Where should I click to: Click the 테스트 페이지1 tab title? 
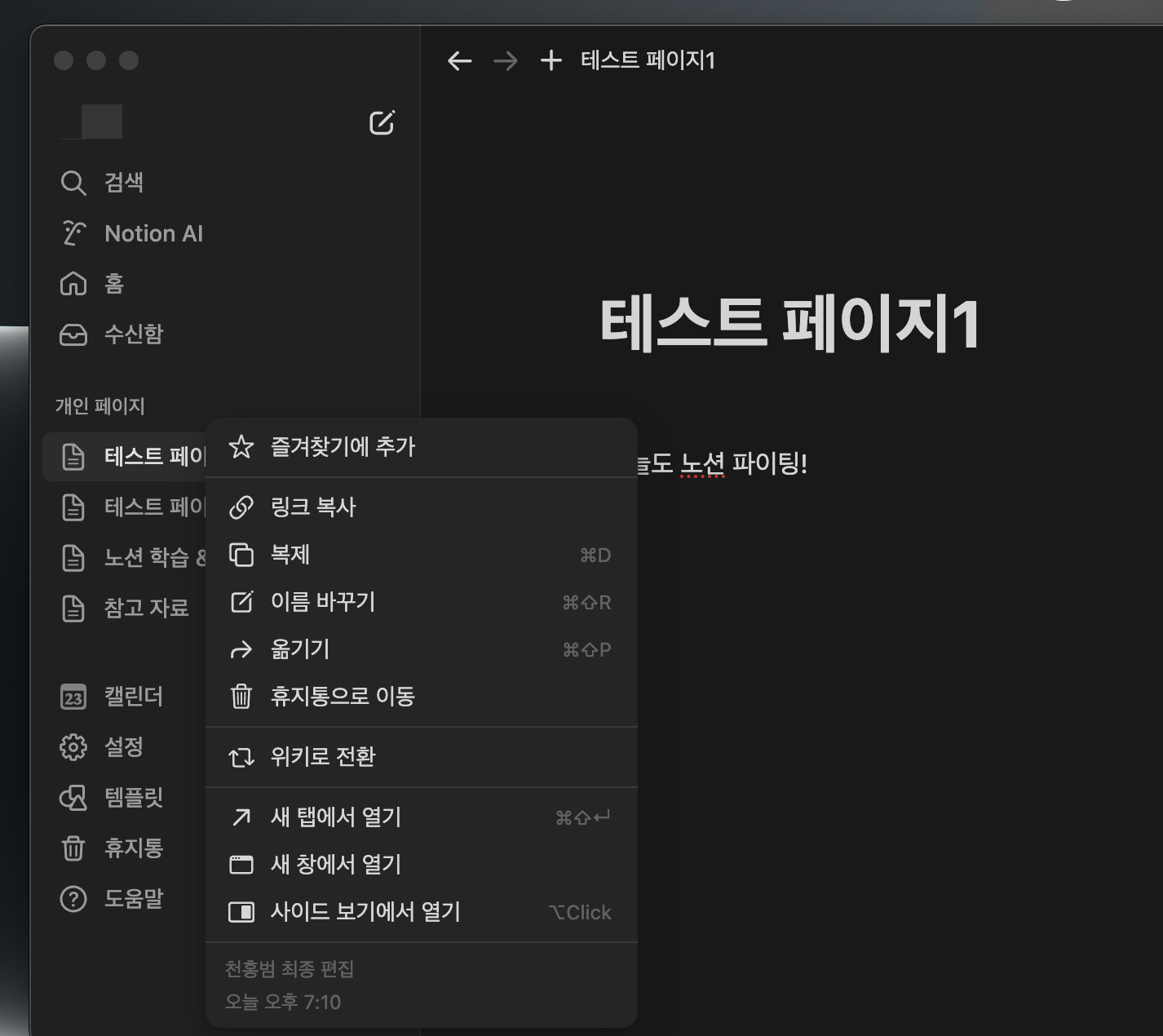point(648,60)
